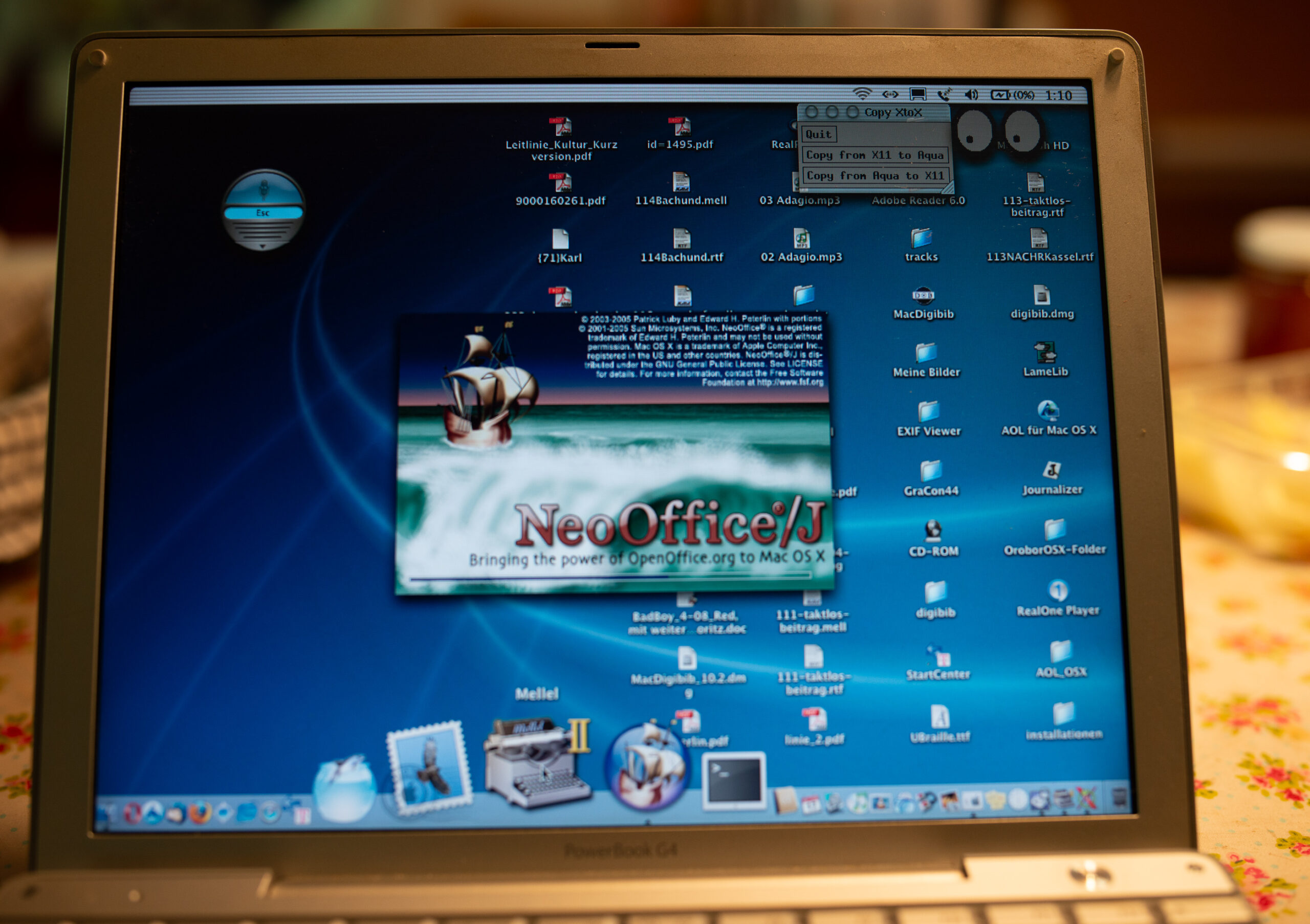Expand the speech feedback window bottom arrow
The image size is (1310, 924).
point(263,247)
